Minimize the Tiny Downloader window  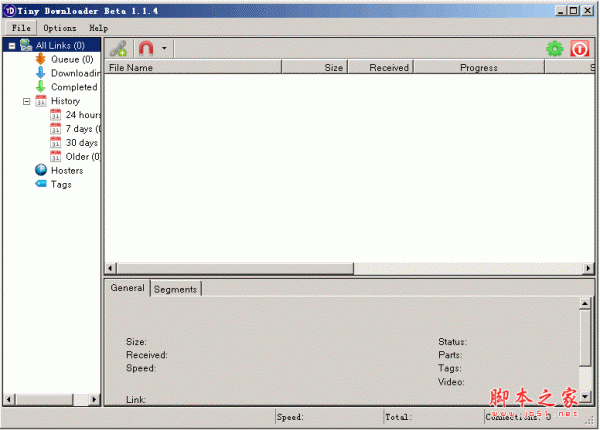tap(561, 11)
